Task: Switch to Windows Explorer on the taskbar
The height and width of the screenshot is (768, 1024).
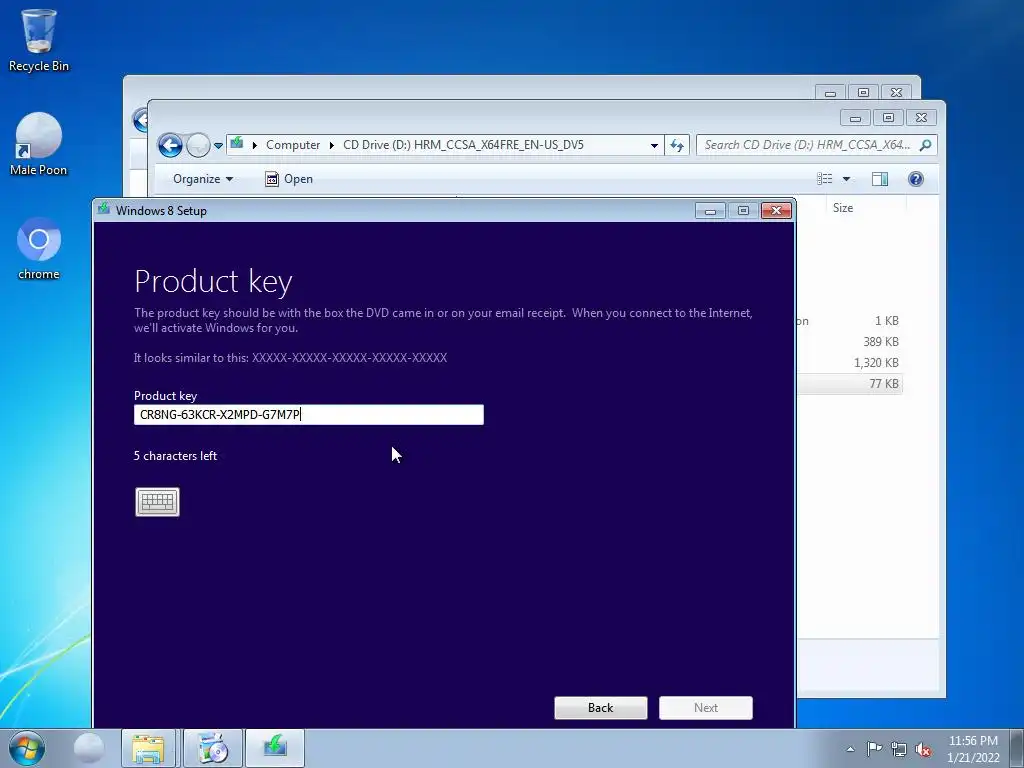Action: [148, 748]
